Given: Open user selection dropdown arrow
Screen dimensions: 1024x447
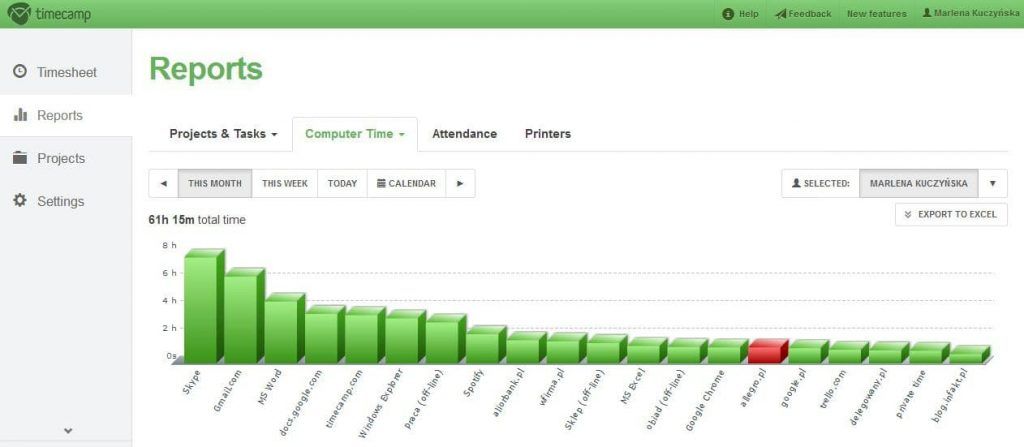Looking at the screenshot, I should (993, 184).
